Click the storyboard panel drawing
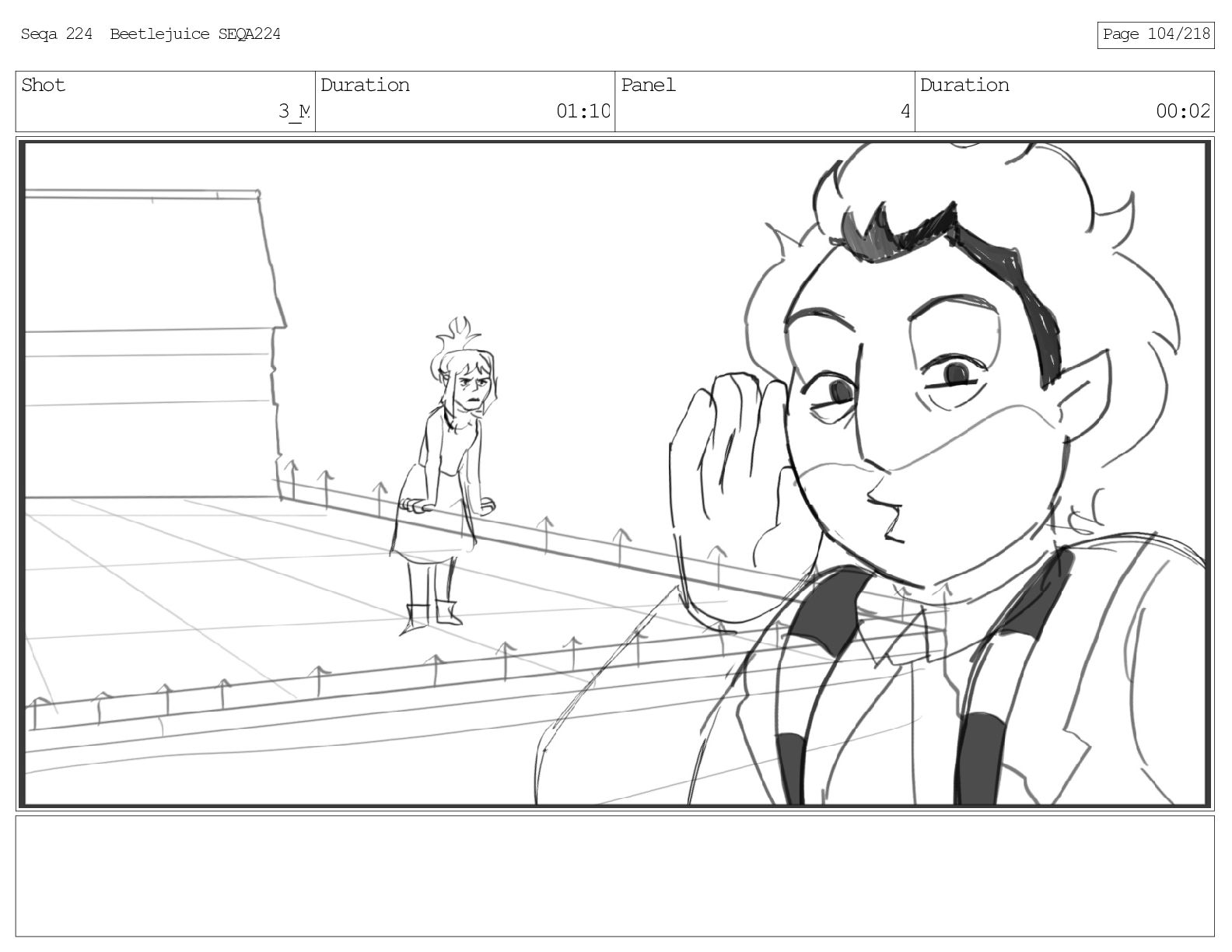Screen dimensions: 1232x952 tap(615, 473)
